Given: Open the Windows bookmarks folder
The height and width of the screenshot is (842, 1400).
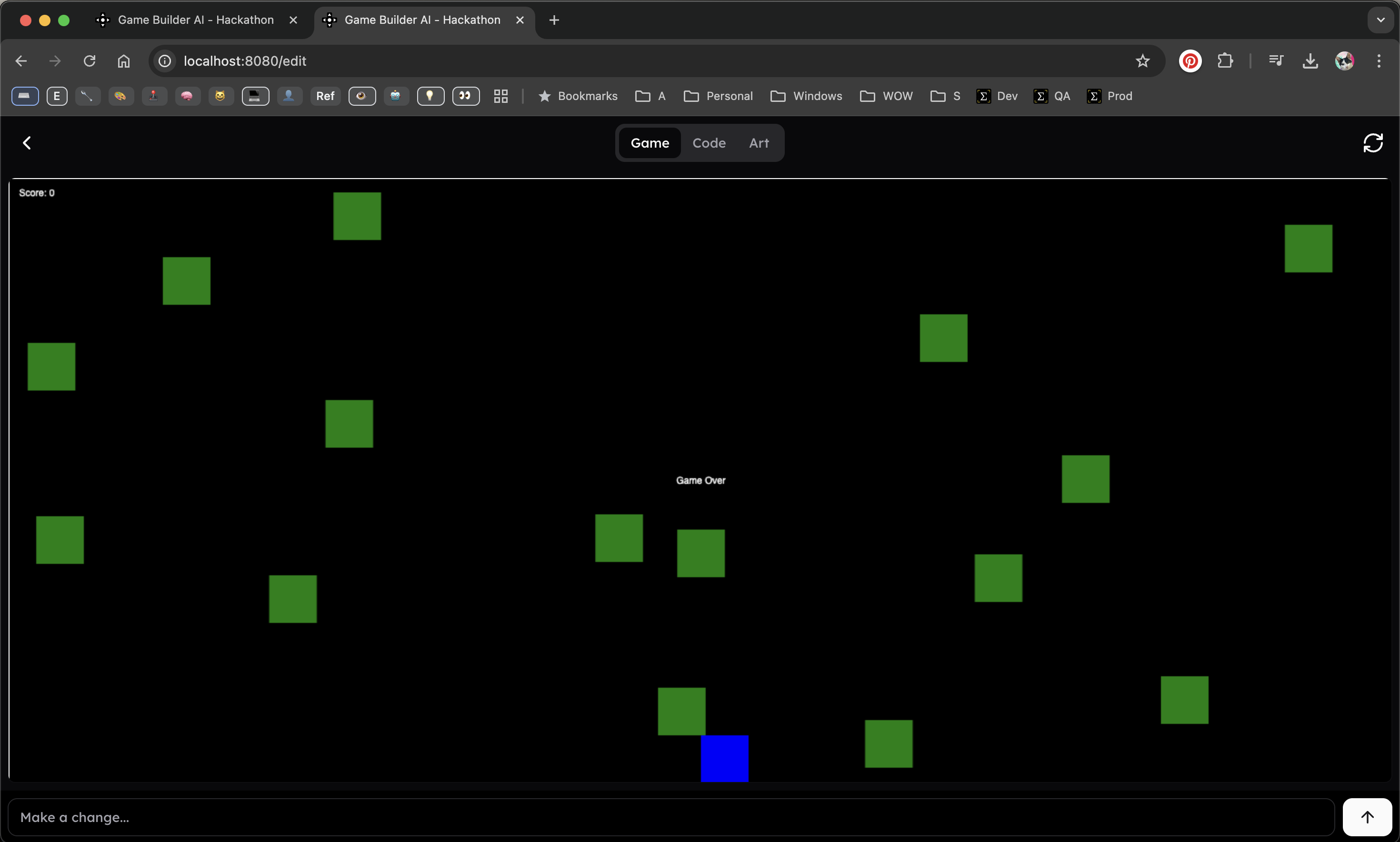Looking at the screenshot, I should tap(806, 96).
